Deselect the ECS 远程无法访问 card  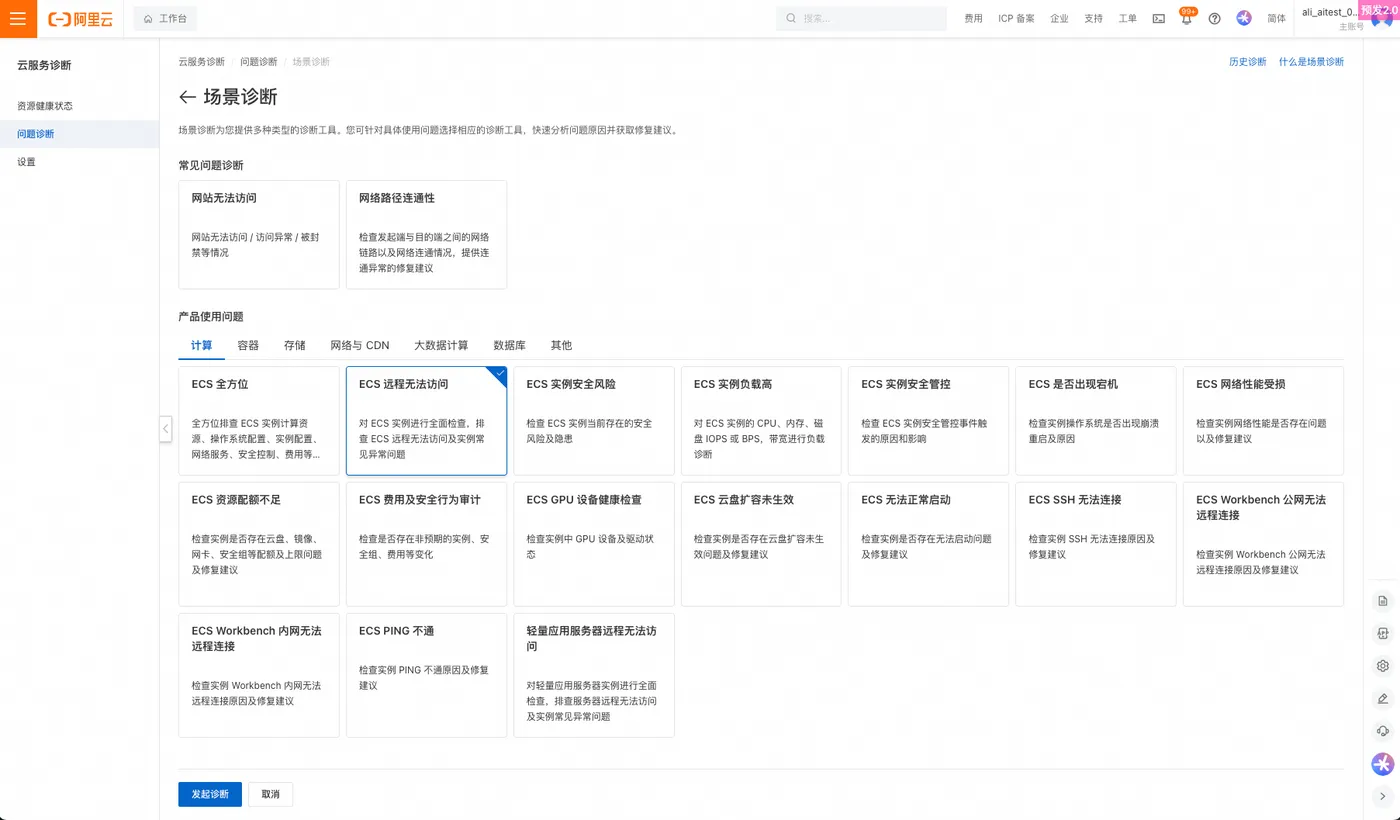426,421
